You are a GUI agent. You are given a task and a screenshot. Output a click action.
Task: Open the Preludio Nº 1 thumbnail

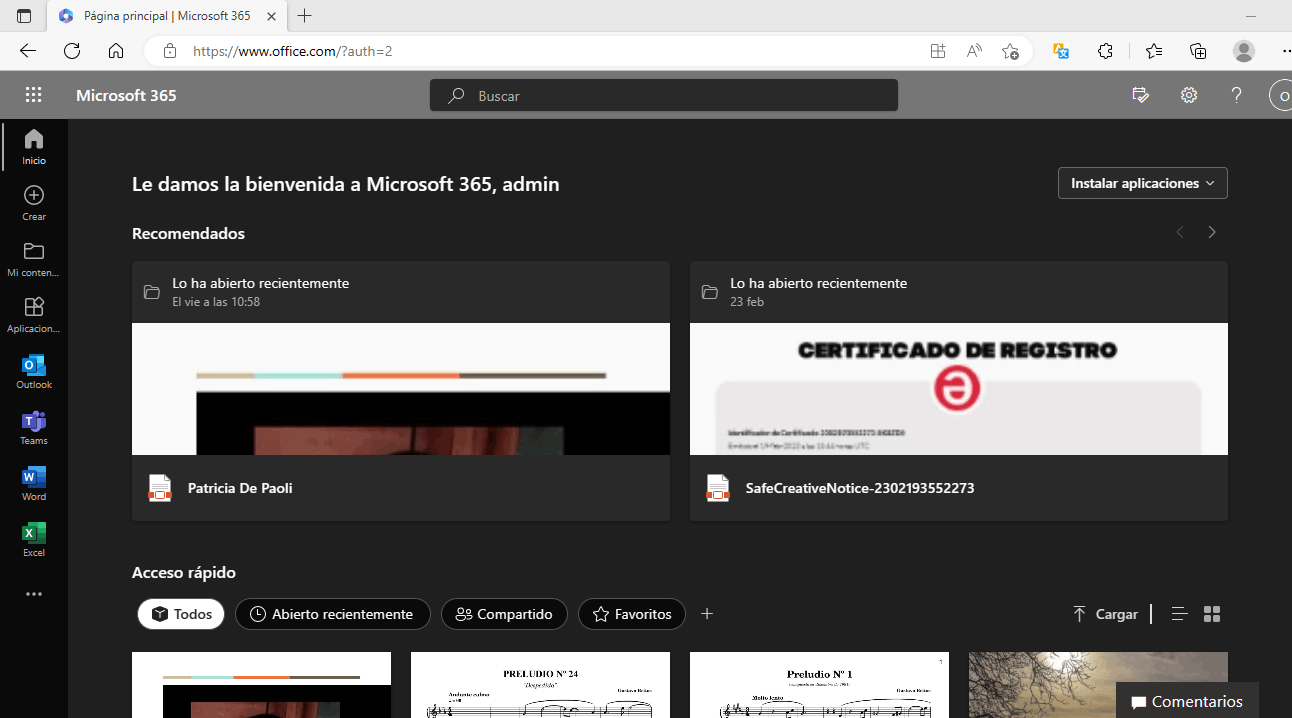819,685
